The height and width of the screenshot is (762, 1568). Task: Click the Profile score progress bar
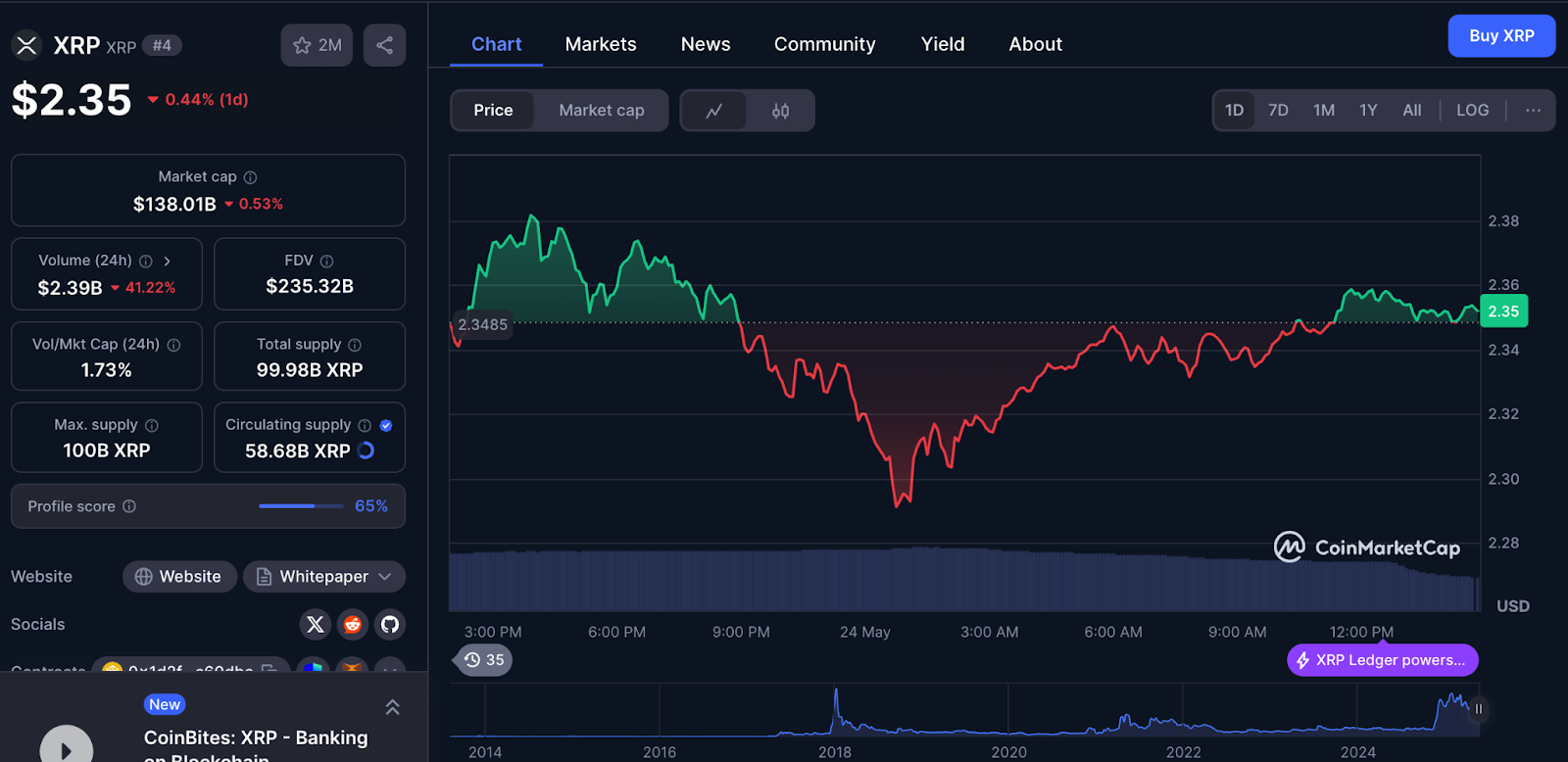click(x=301, y=506)
